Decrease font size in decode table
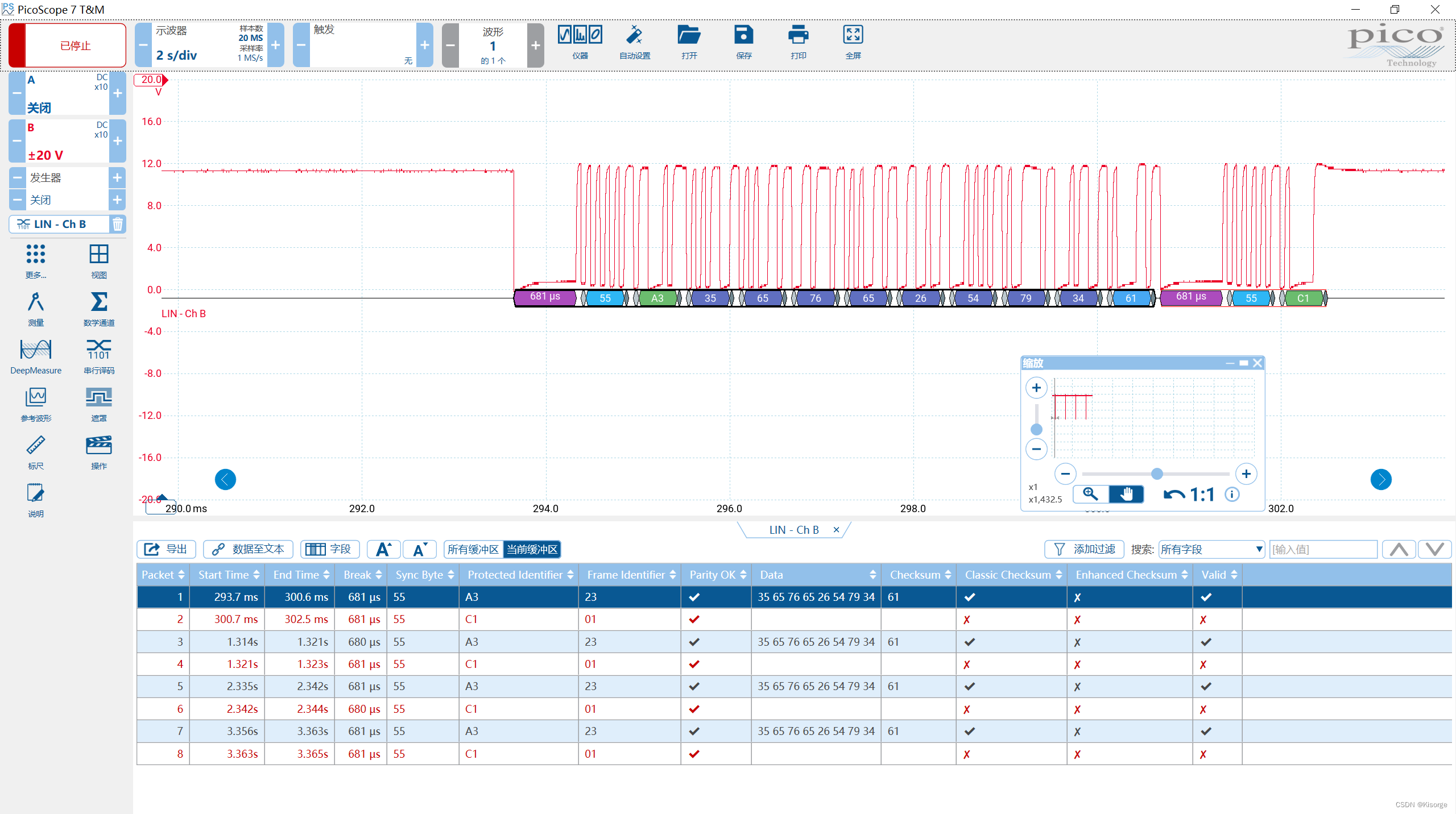Image resolution: width=1456 pixels, height=814 pixels. click(420, 549)
